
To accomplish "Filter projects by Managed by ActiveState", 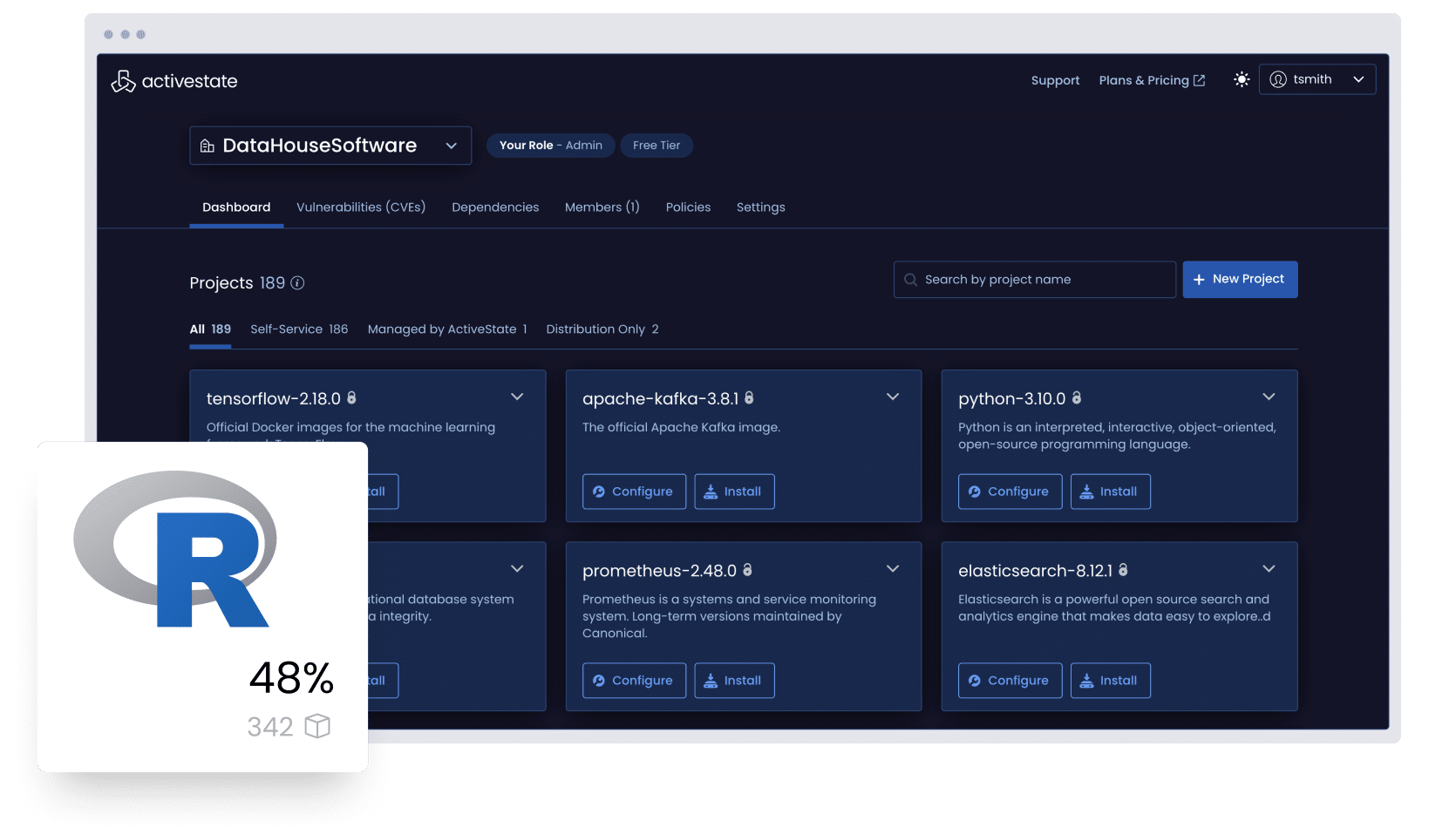I will point(447,329).
